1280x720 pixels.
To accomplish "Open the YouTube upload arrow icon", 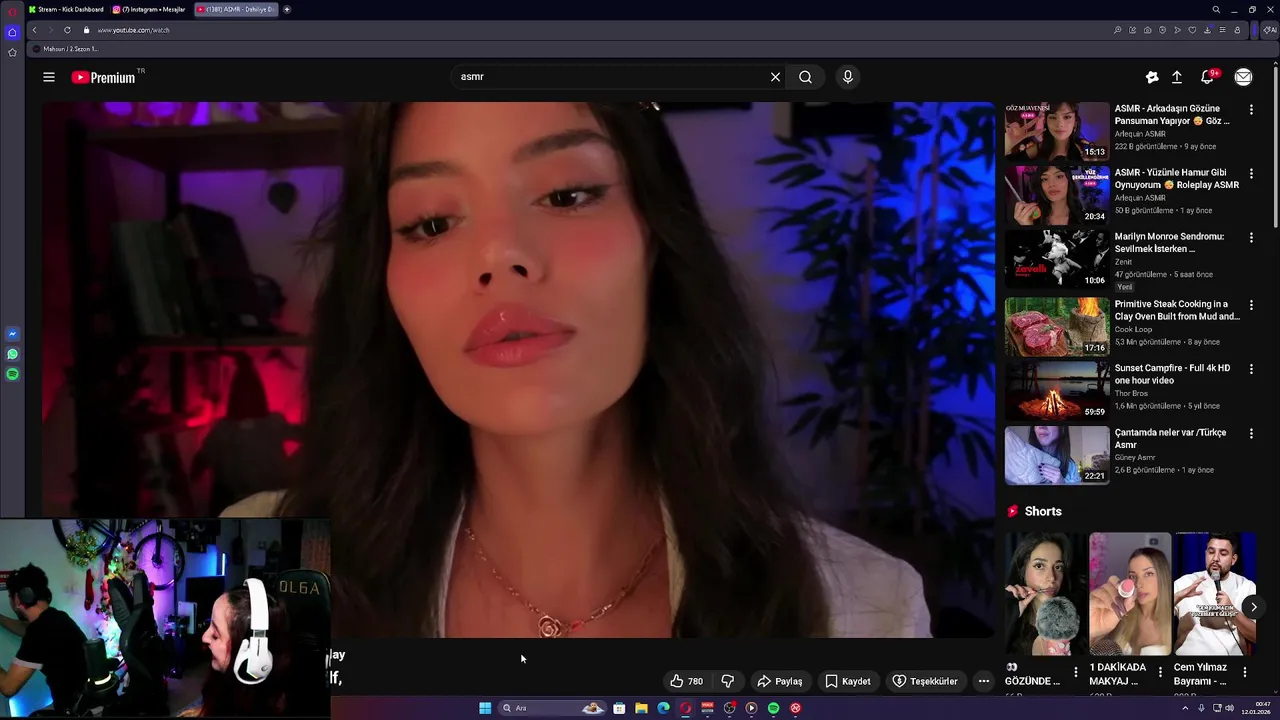I will tap(1177, 77).
